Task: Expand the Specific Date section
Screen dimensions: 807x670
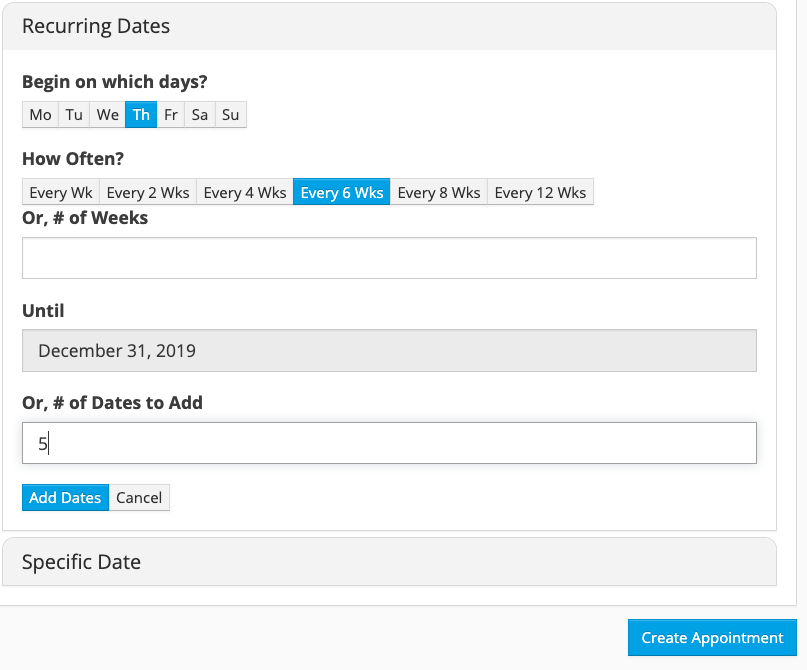Action: (389, 562)
